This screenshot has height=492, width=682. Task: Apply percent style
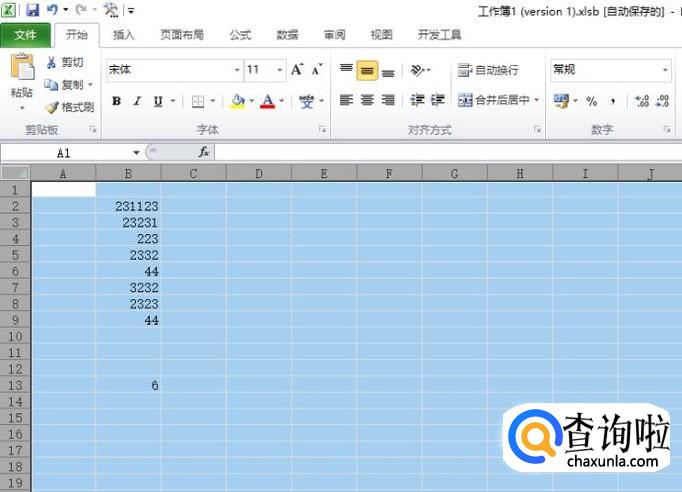point(591,101)
